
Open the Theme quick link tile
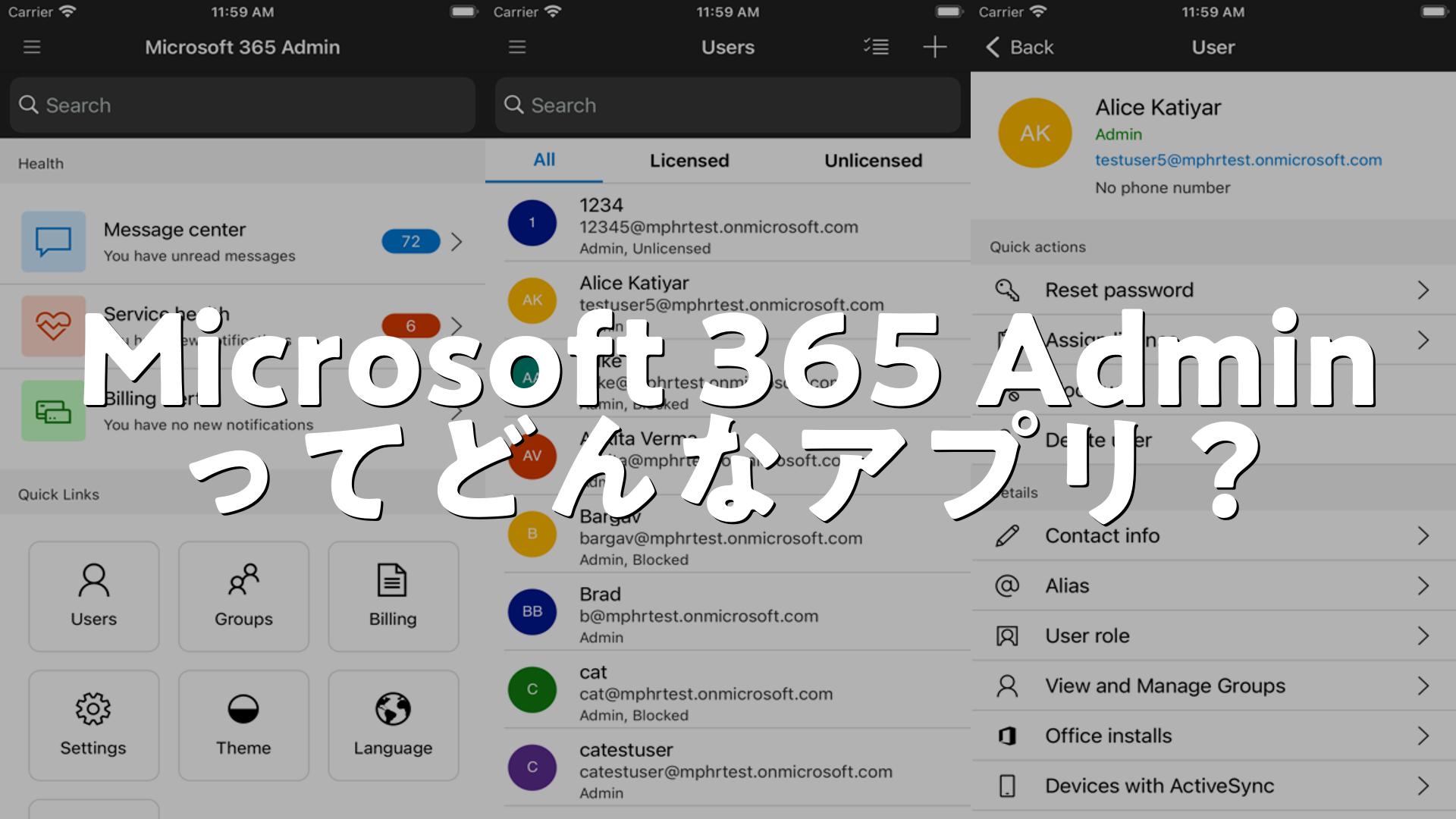pos(243,725)
